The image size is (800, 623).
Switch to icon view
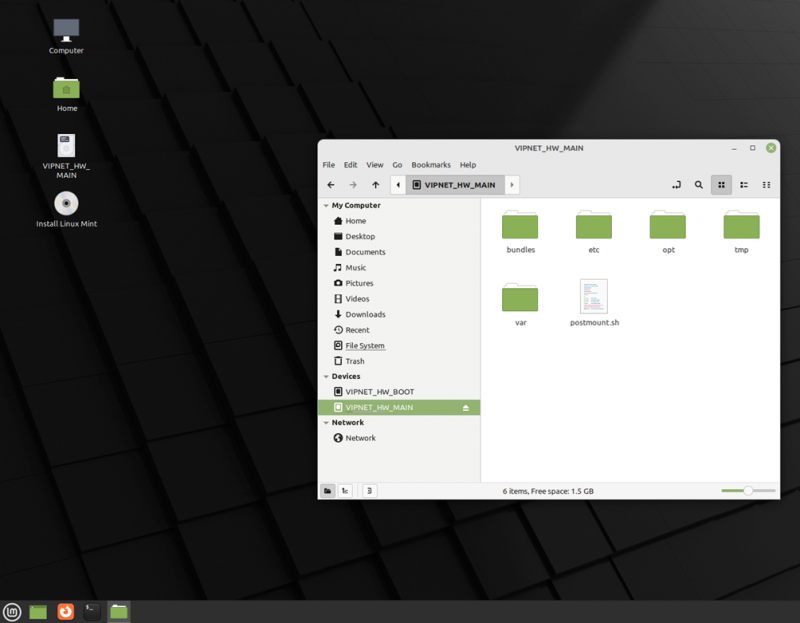[721, 185]
